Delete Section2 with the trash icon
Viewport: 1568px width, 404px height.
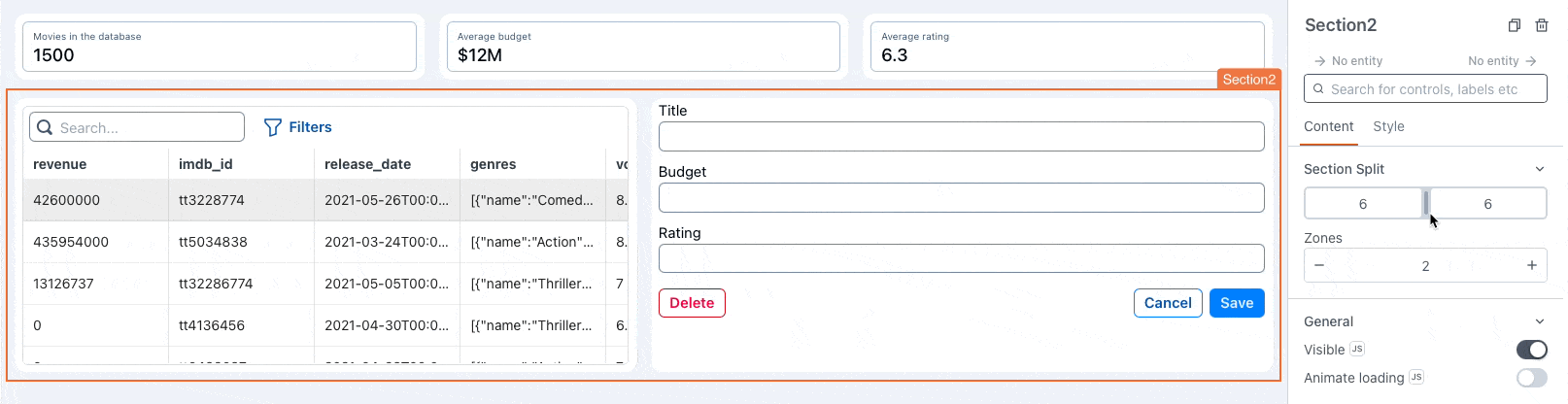[1541, 25]
